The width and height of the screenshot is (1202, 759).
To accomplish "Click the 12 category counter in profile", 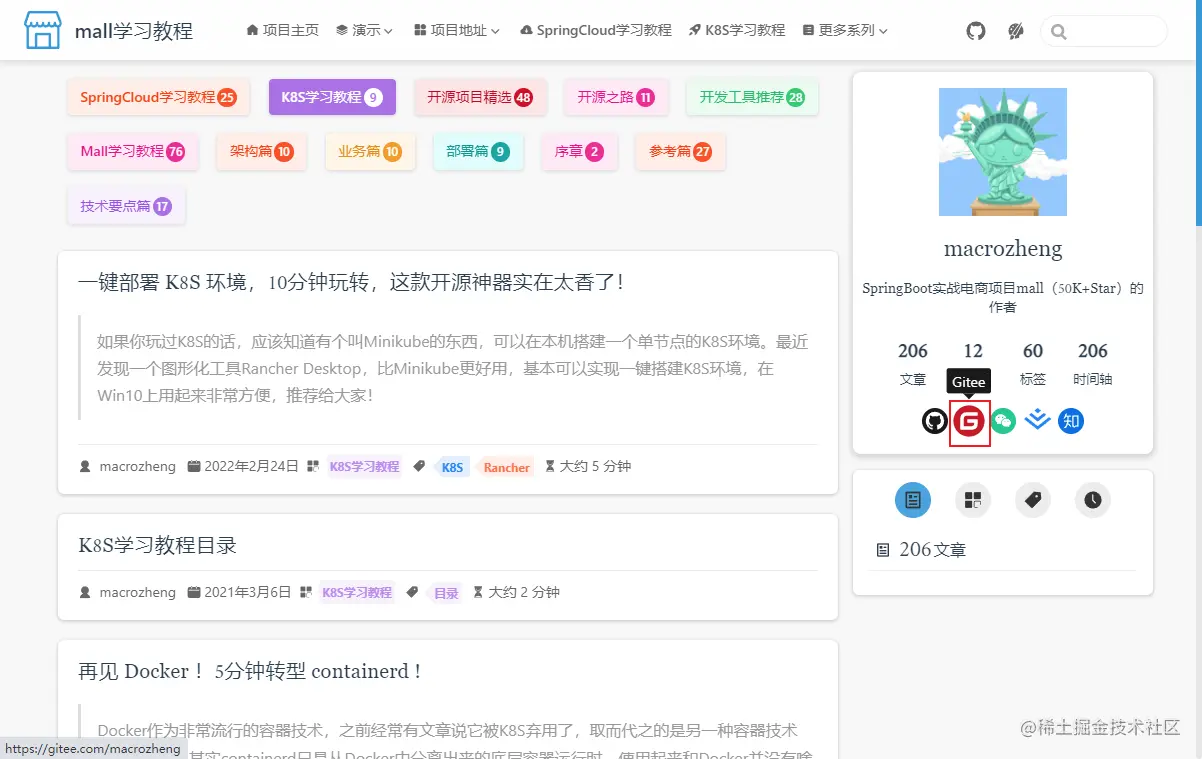I will tap(973, 352).
